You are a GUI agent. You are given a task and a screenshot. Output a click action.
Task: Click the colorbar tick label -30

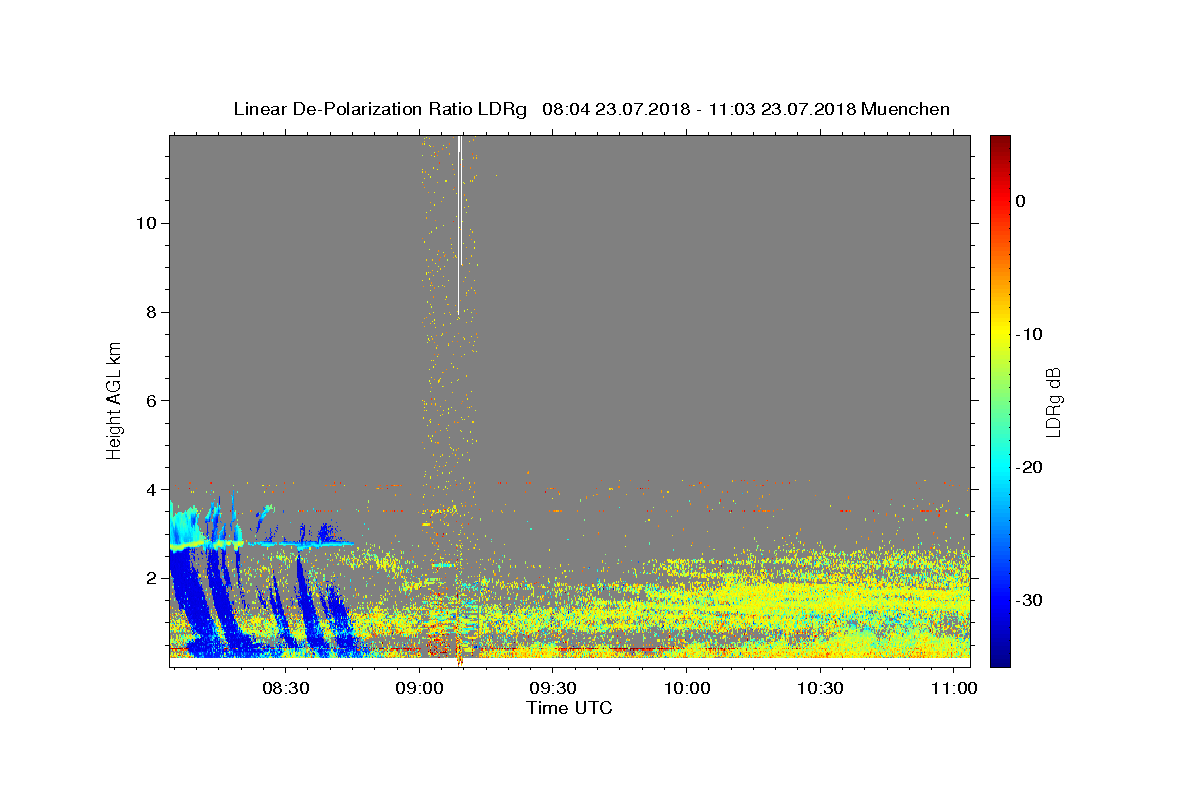click(x=1029, y=600)
